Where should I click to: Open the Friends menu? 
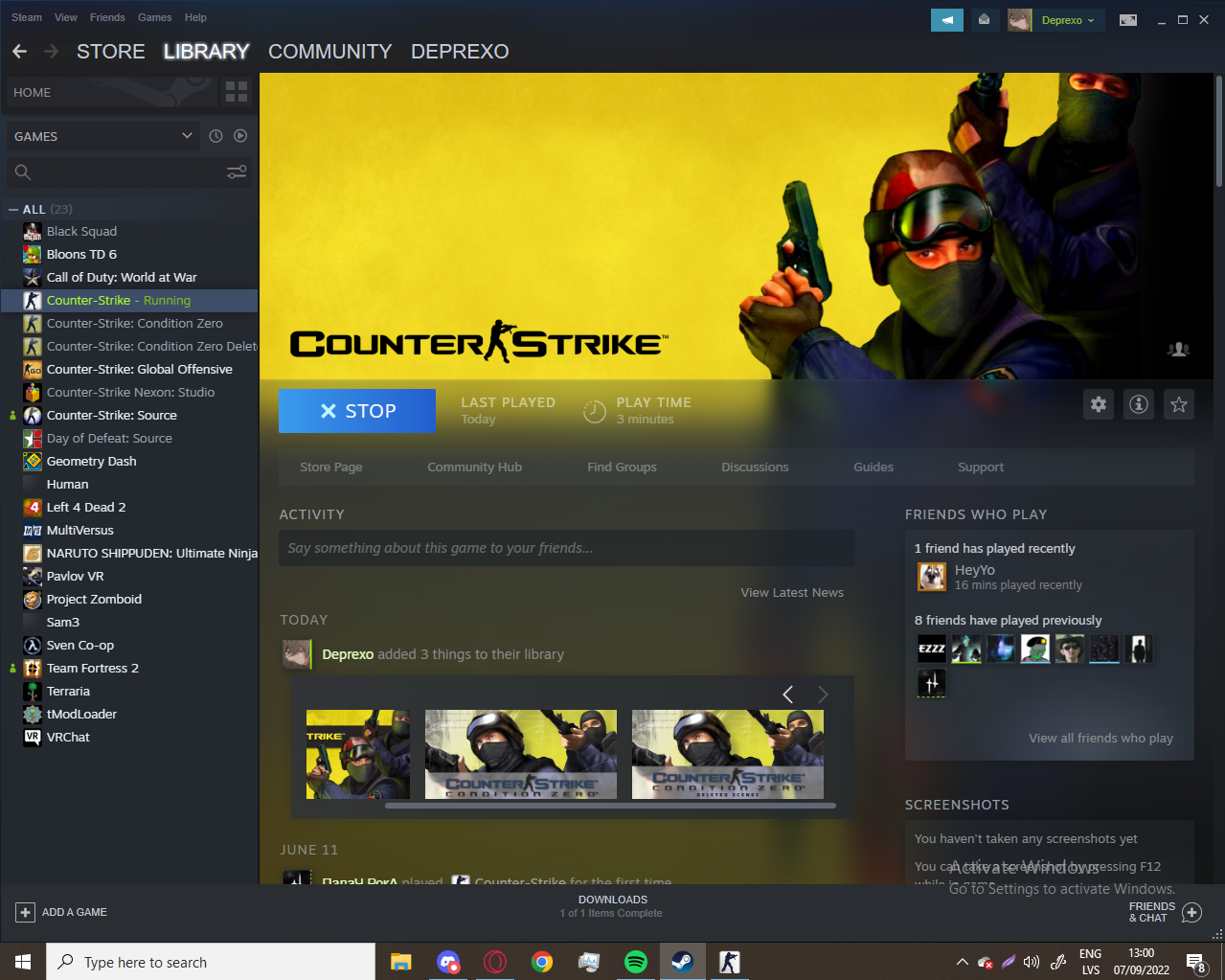click(107, 17)
